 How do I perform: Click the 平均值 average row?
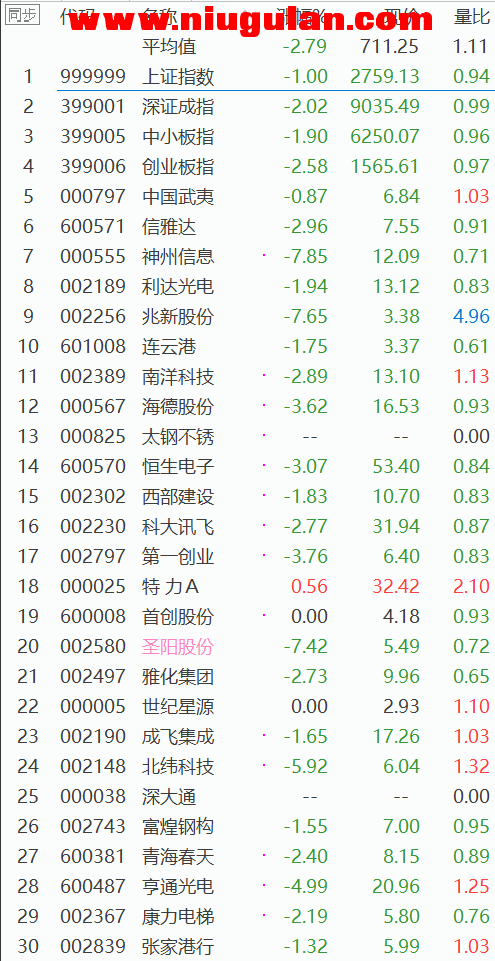pyautogui.click(x=248, y=46)
